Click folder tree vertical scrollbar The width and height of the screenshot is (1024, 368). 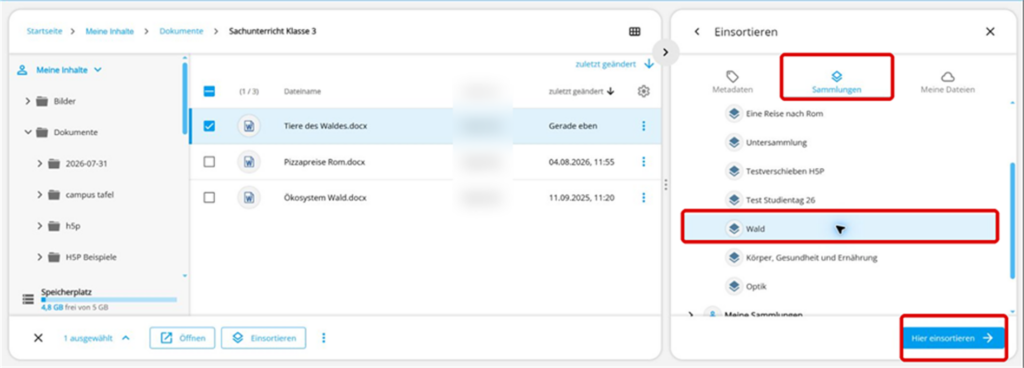click(185, 99)
